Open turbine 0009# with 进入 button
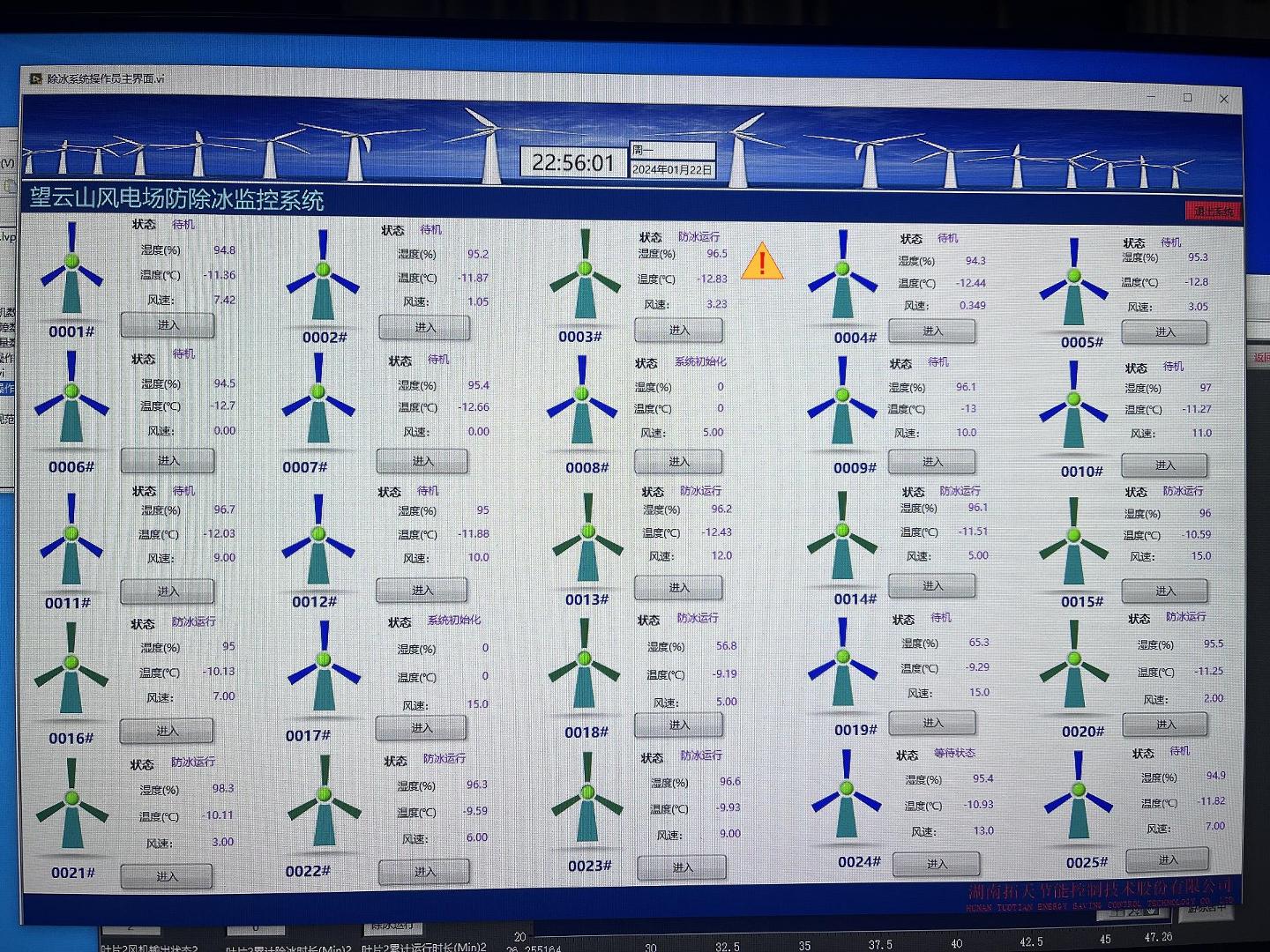This screenshot has width=1270, height=952. click(x=932, y=462)
